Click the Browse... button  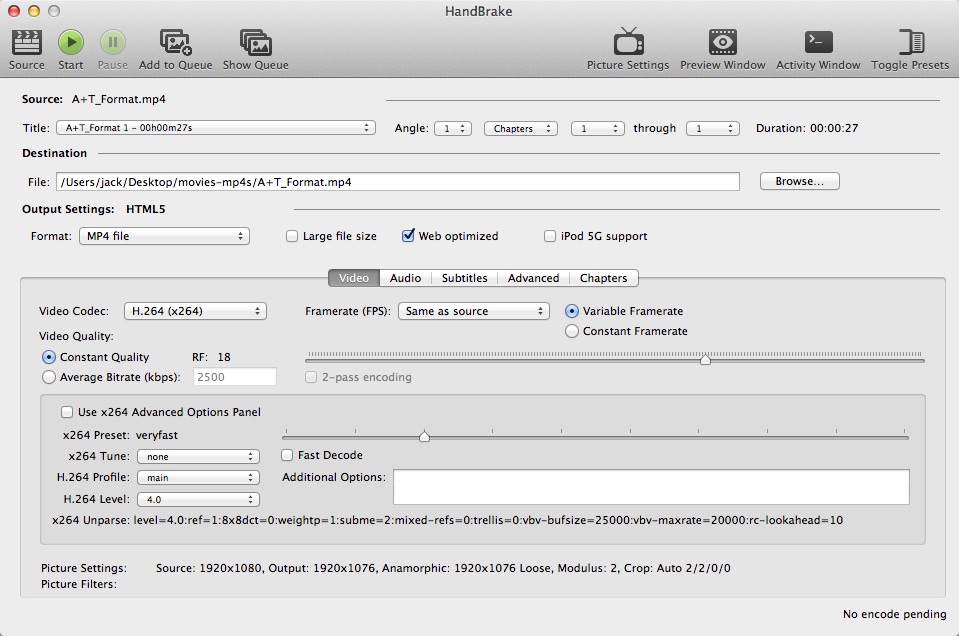[x=799, y=182]
